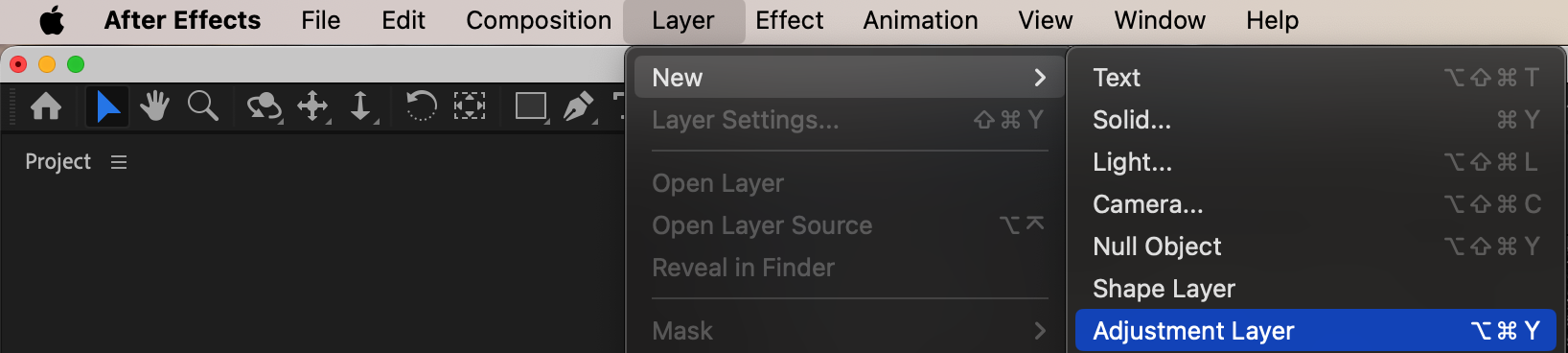Open the Apple menu
This screenshot has height=353, width=1568.
pyautogui.click(x=52, y=20)
